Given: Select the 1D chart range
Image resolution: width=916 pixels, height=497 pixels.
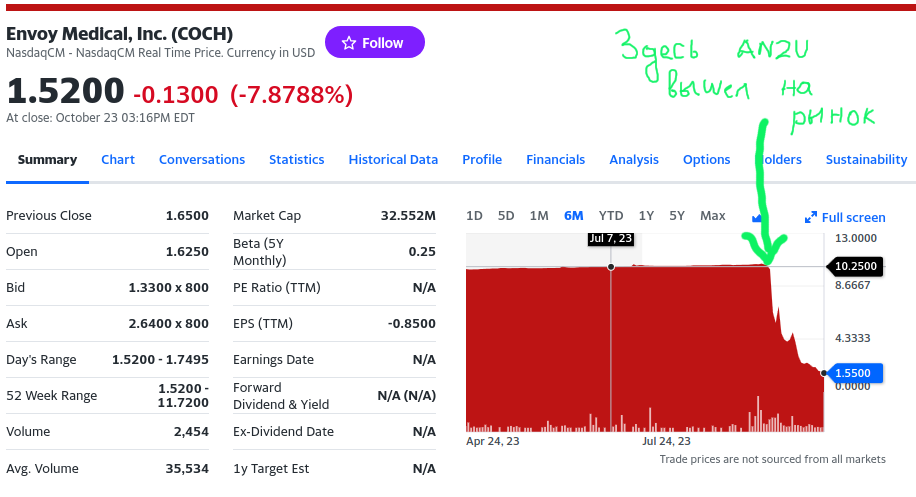Looking at the screenshot, I should pos(474,216).
